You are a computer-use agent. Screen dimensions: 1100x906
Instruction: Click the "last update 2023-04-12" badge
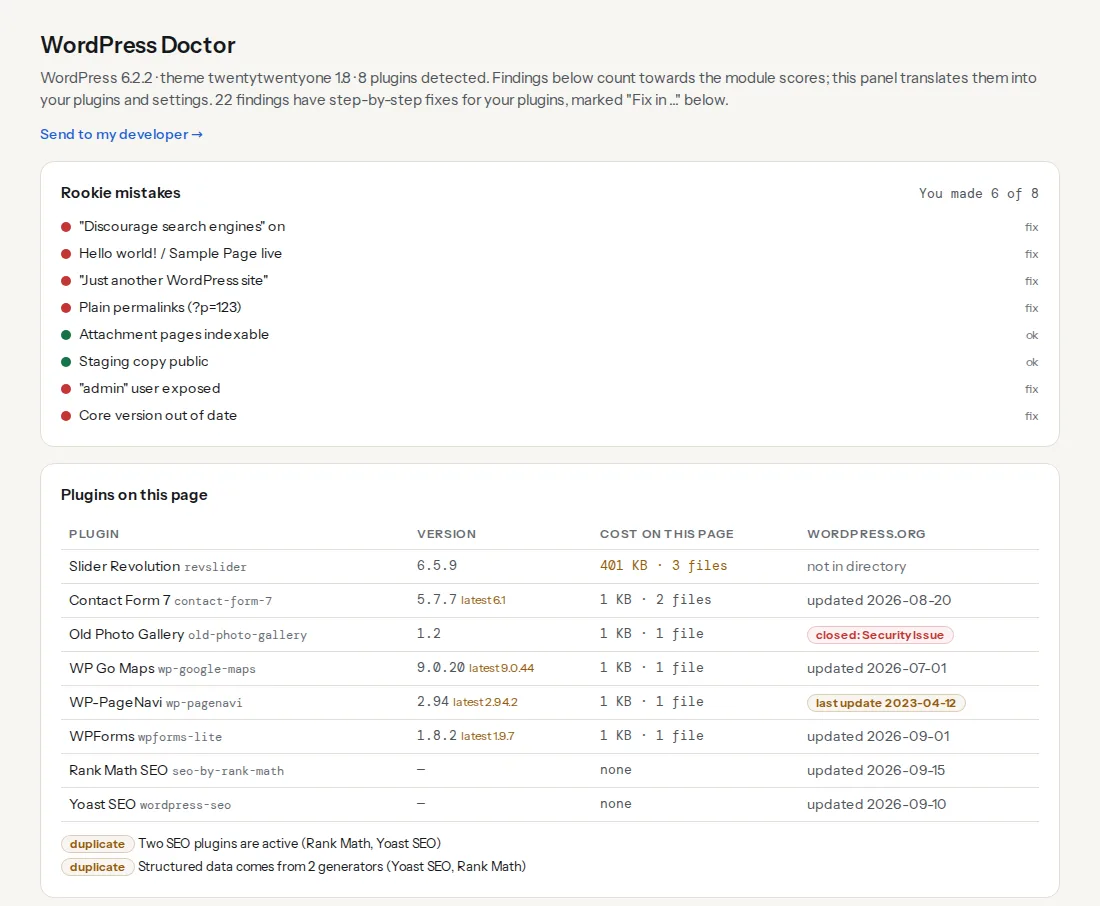(x=886, y=703)
